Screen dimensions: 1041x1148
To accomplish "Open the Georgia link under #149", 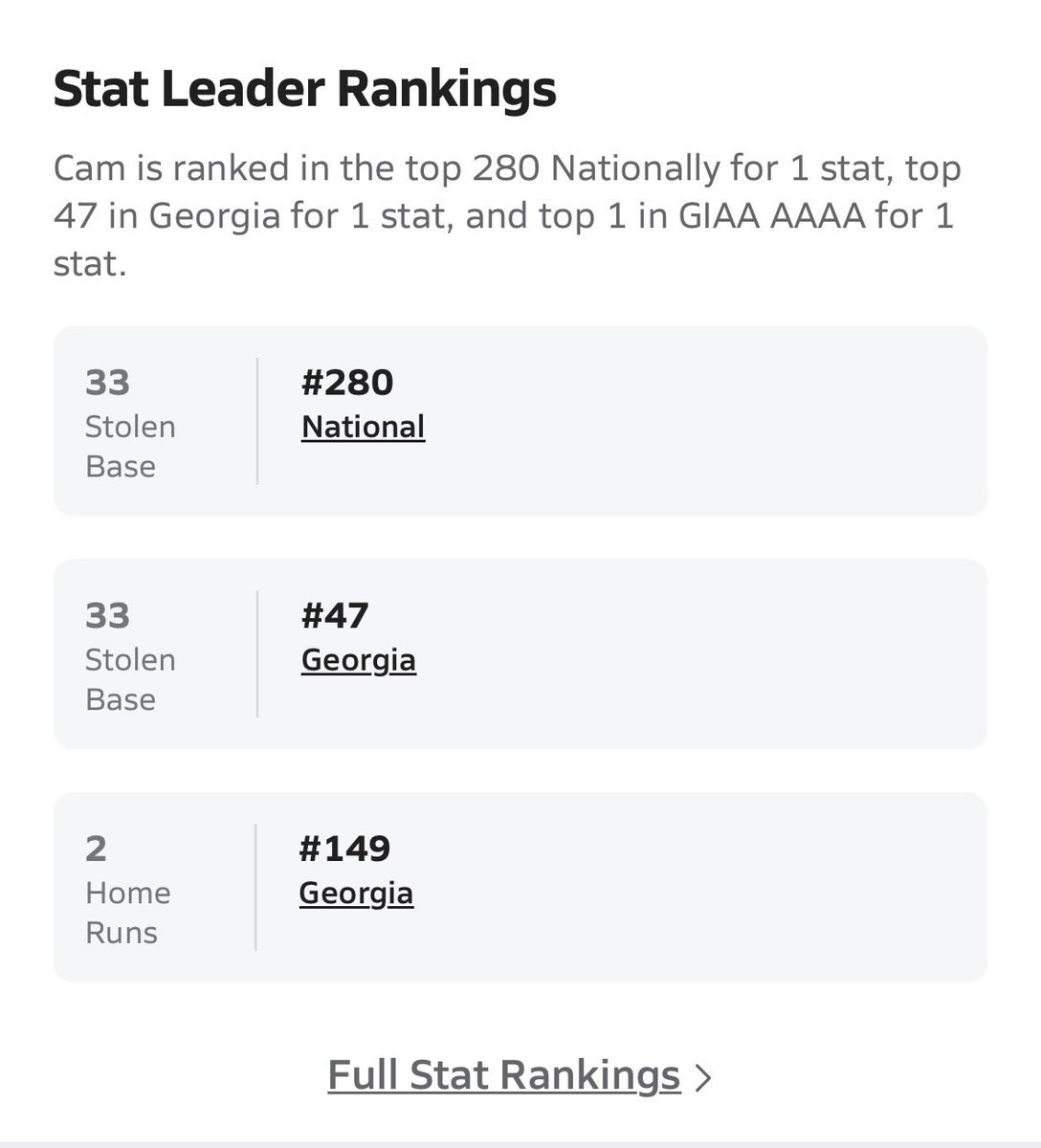I will pos(356,893).
